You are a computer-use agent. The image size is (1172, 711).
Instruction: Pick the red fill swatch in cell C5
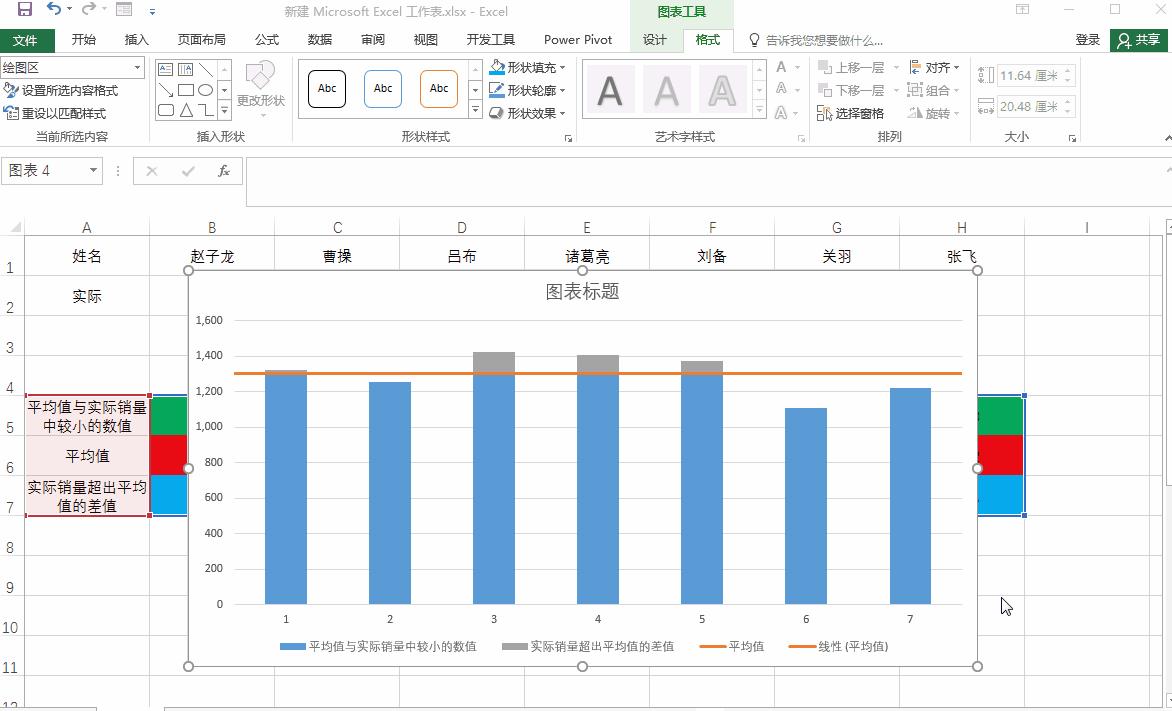(x=168, y=455)
